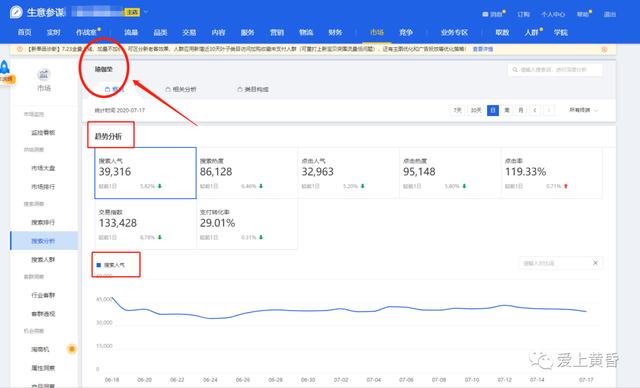The height and width of the screenshot is (388, 640).
Task: Open the 竞争 nav tab
Action: [406, 32]
